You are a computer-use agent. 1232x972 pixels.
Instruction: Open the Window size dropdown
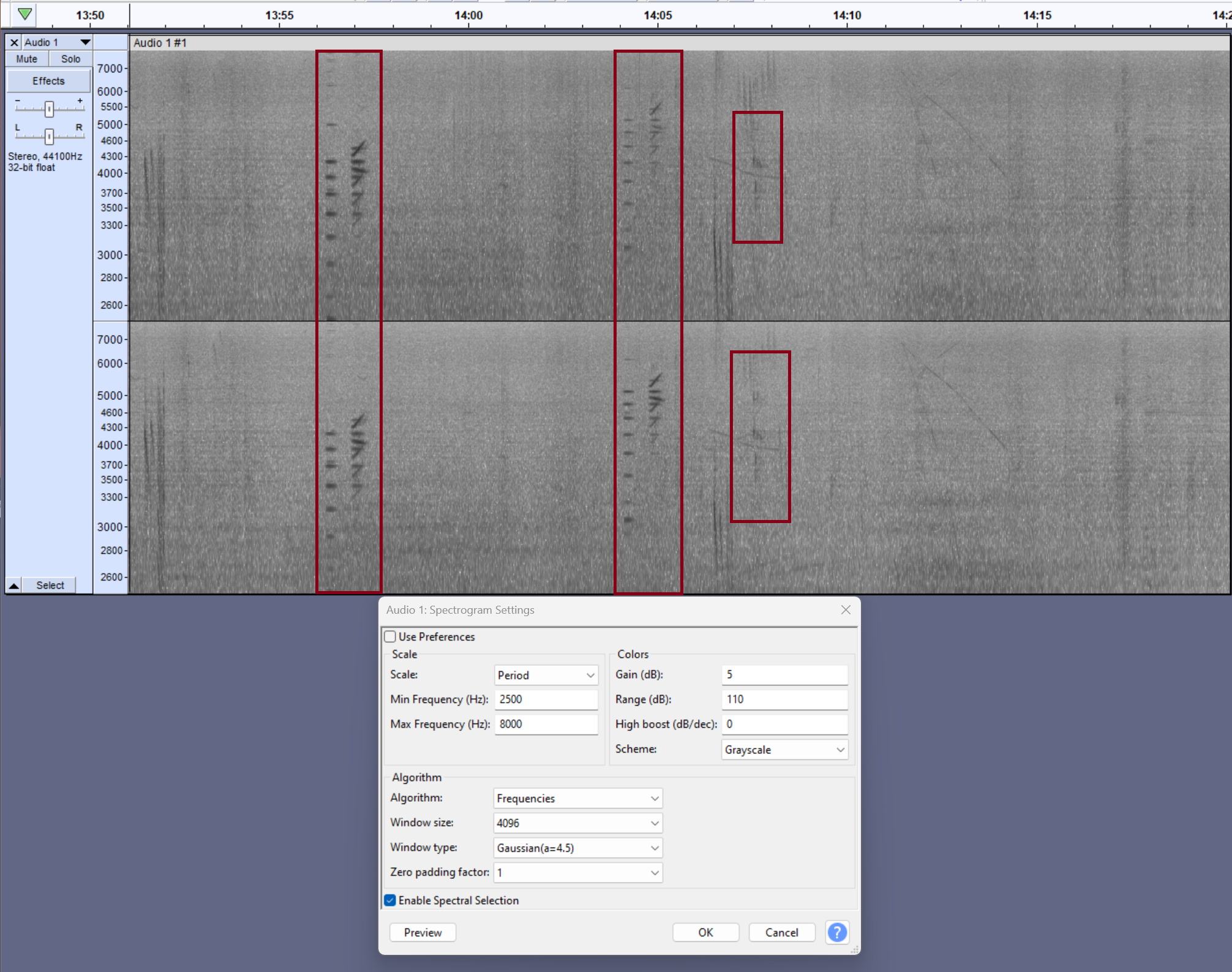click(x=577, y=823)
